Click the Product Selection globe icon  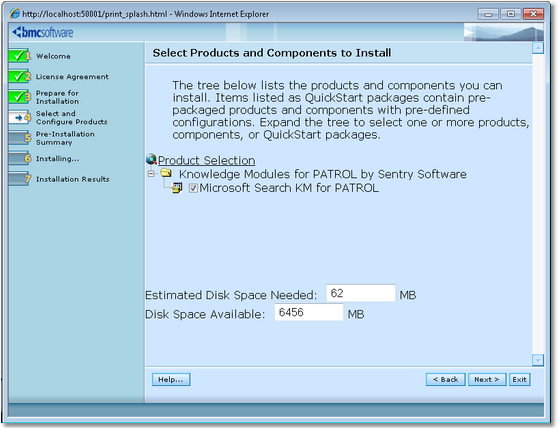(151, 159)
